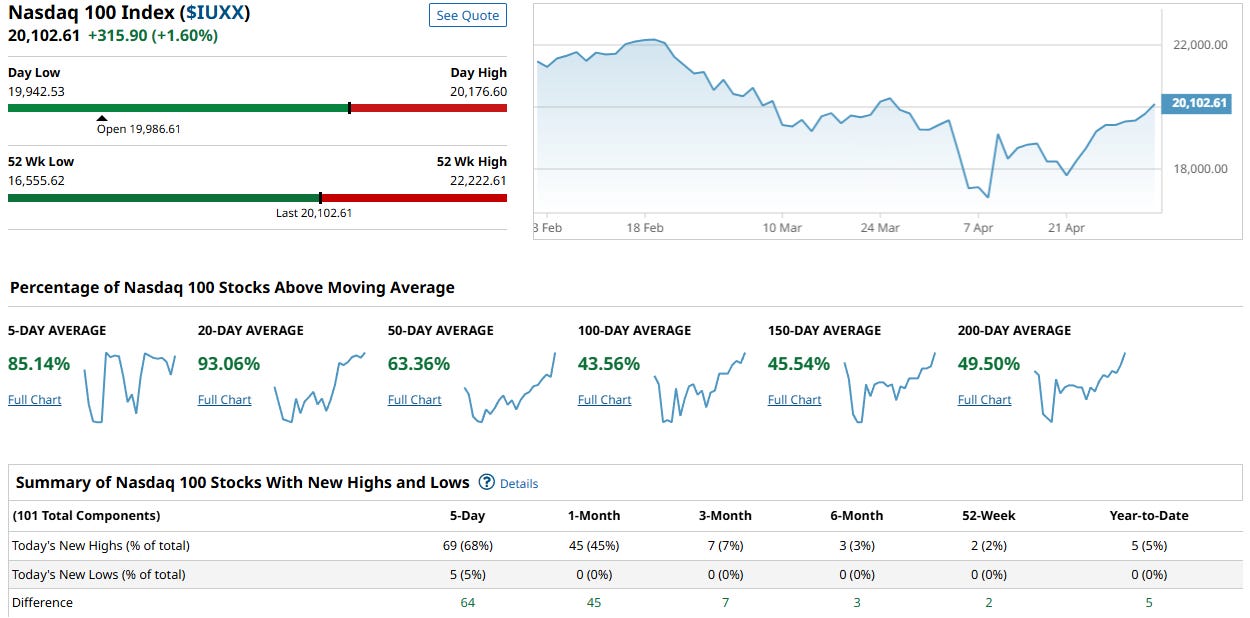Click the See Quote button
The width and height of the screenshot is (1250, 618).
coord(468,16)
